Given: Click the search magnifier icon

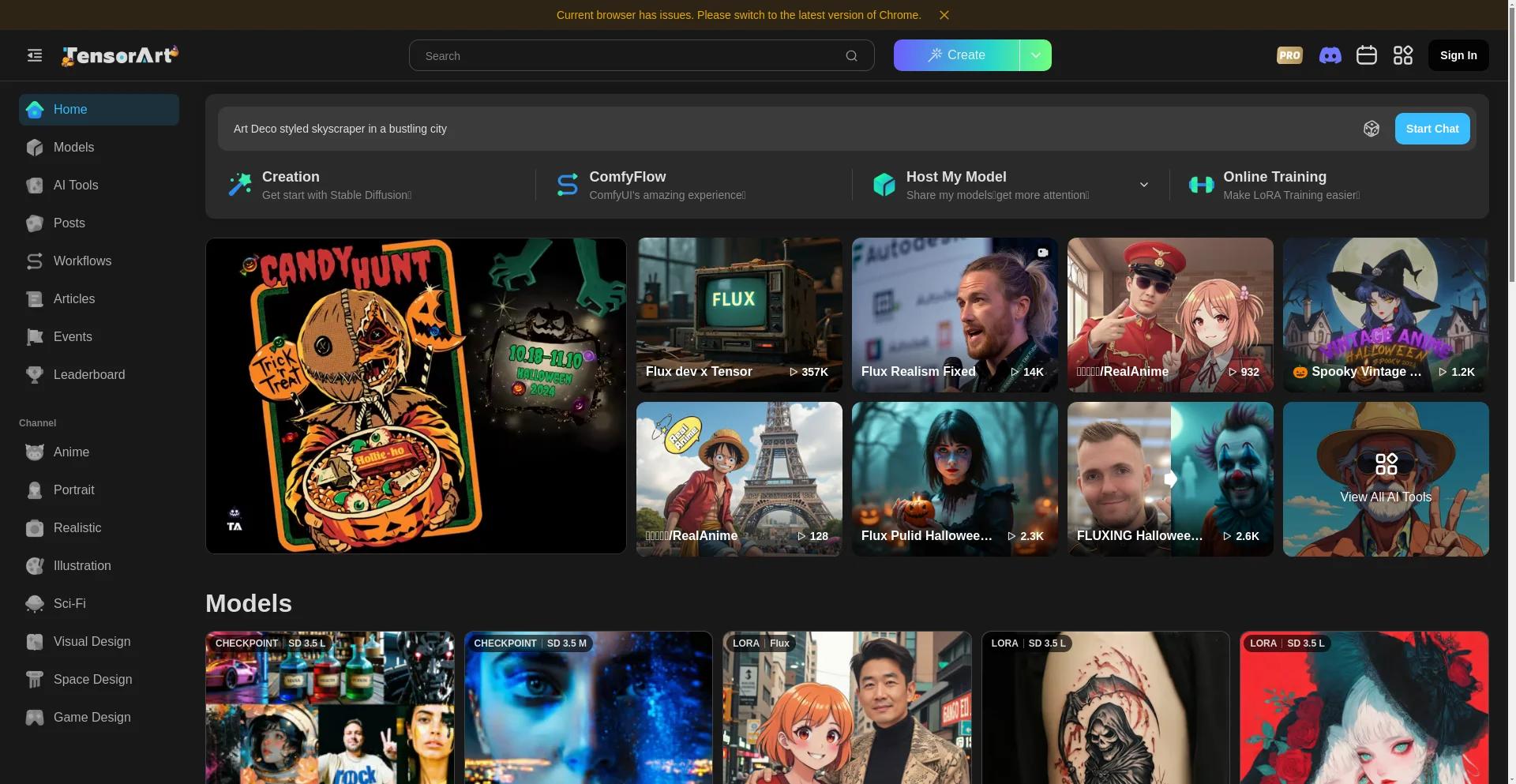Looking at the screenshot, I should (851, 56).
